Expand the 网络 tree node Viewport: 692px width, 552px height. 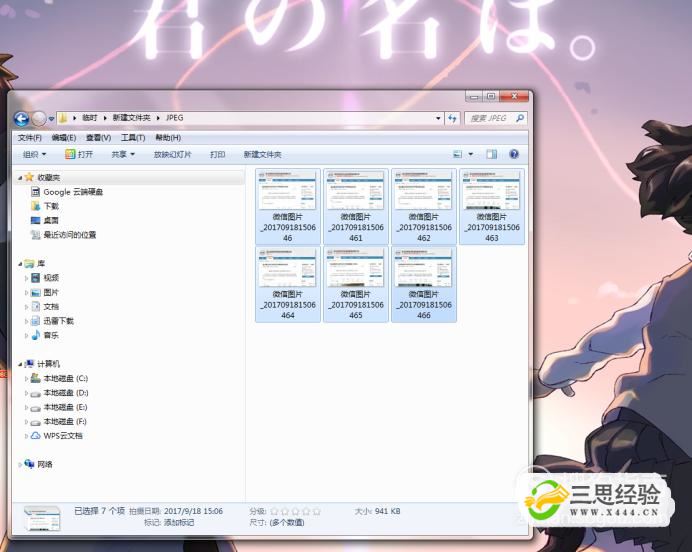(x=20, y=465)
